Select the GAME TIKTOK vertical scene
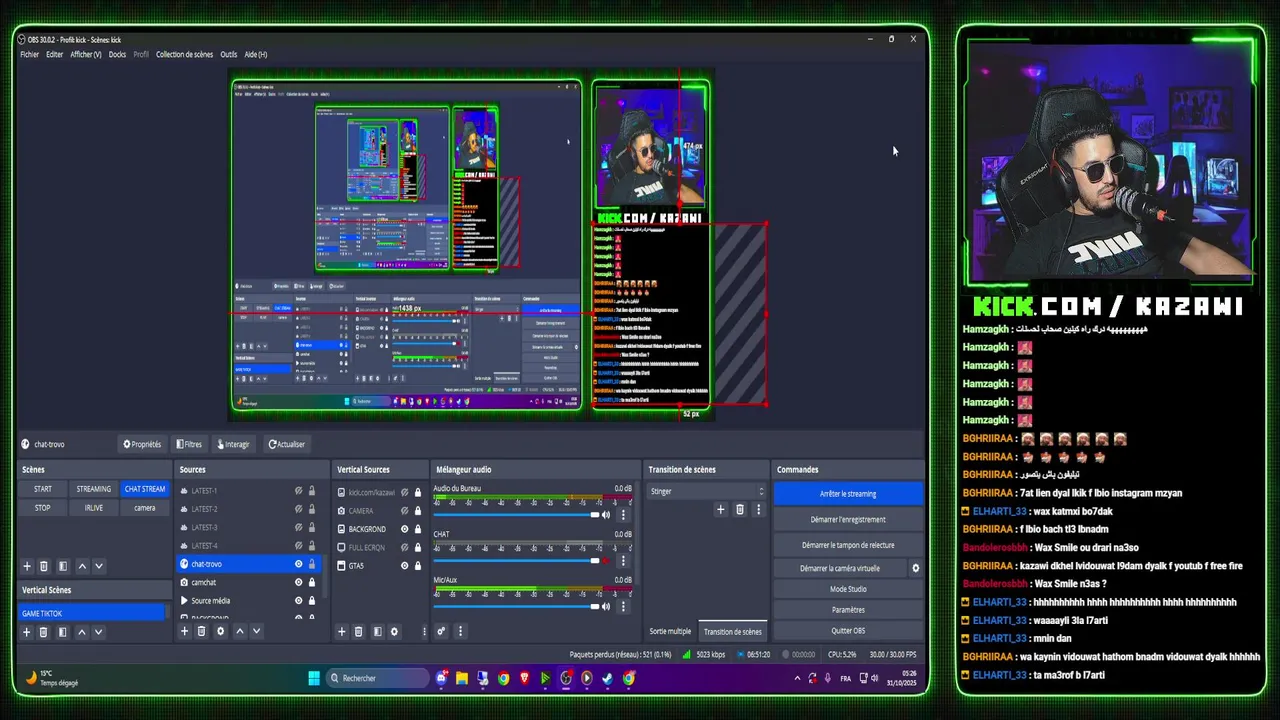Viewport: 1280px width, 720px height. coord(93,613)
